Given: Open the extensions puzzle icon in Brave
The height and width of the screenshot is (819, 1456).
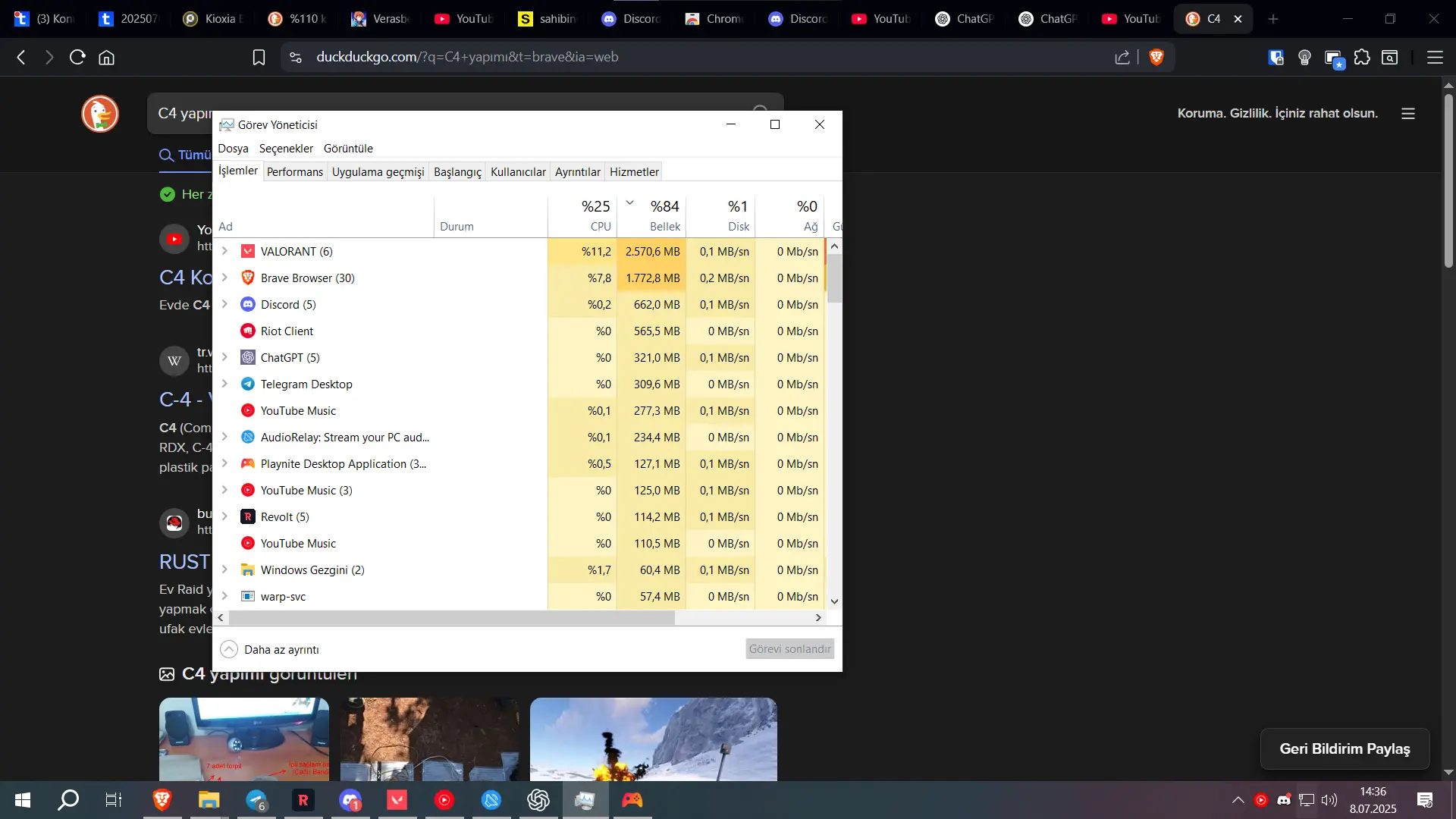Looking at the screenshot, I should tap(1362, 57).
